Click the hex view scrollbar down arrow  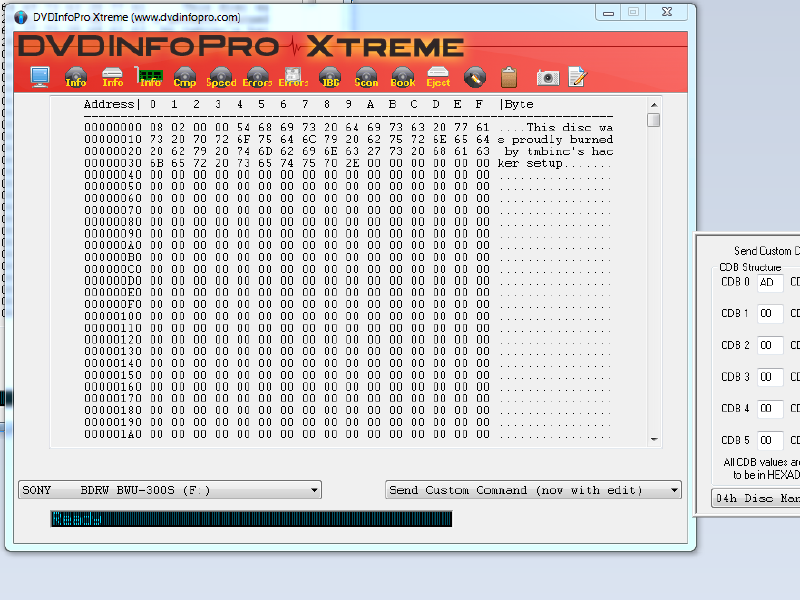[654, 439]
